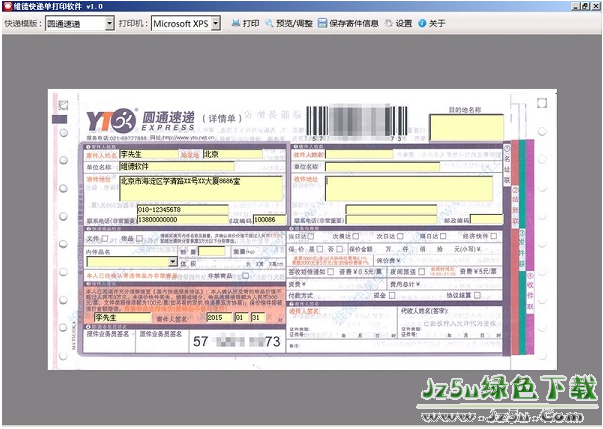Enable 夜间派送 night delivery checkbox

(421, 272)
